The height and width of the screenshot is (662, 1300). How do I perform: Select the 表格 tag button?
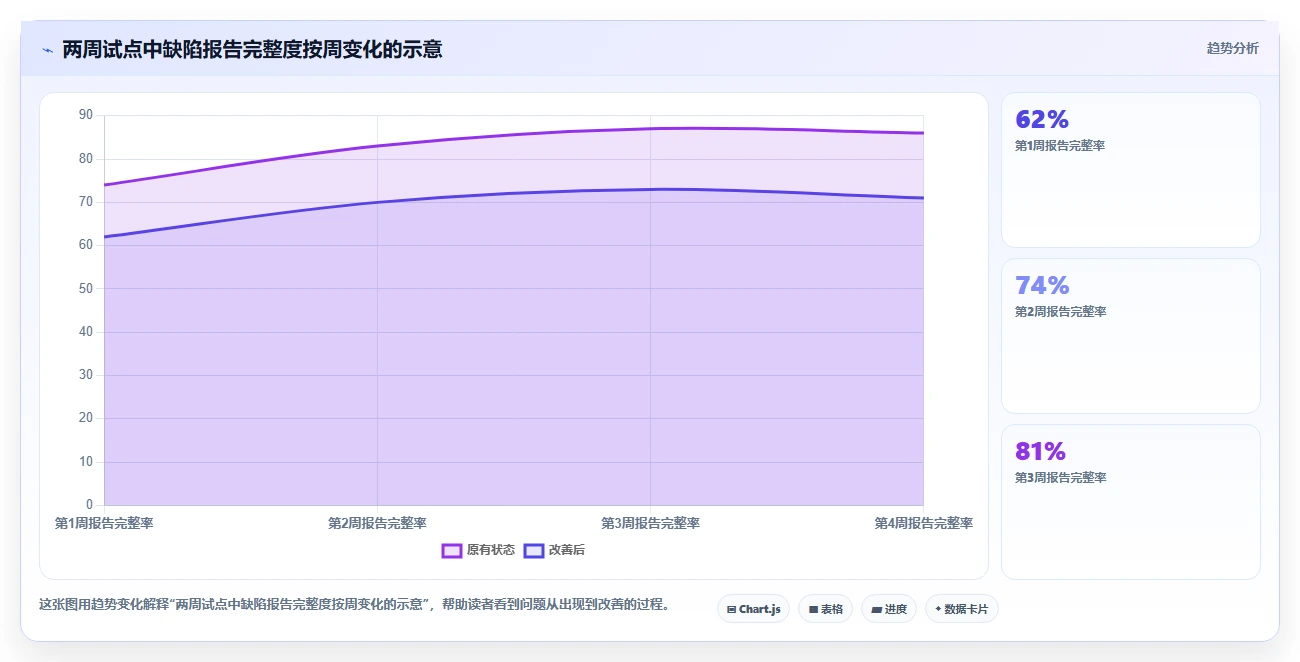tap(825, 609)
